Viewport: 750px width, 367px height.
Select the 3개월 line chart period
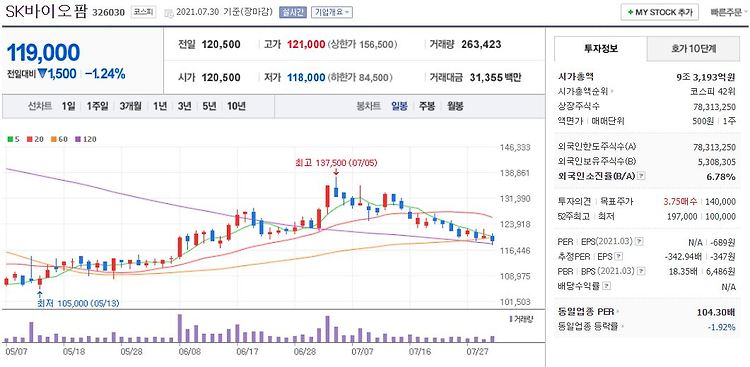click(131, 106)
